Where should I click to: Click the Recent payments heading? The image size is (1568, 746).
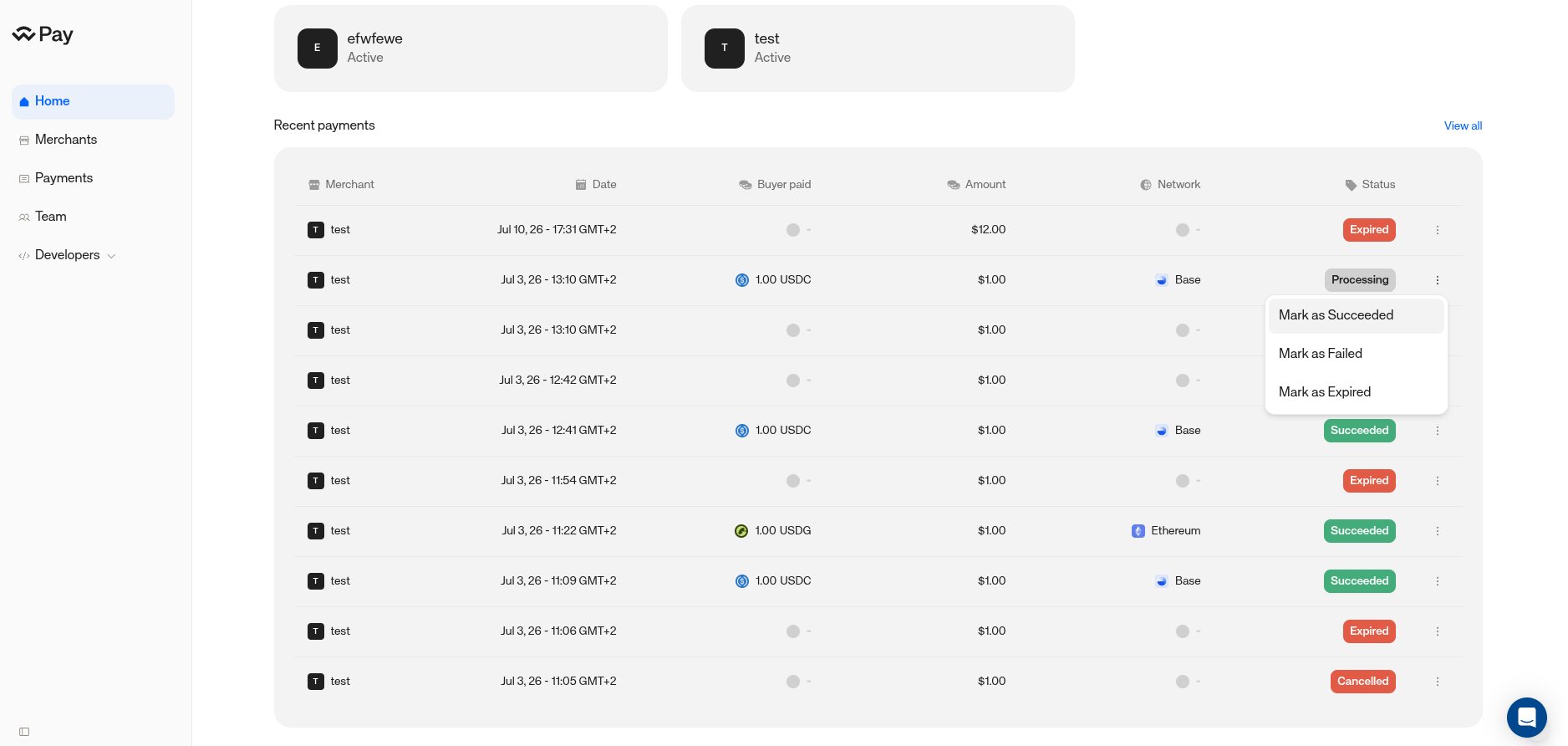[324, 125]
